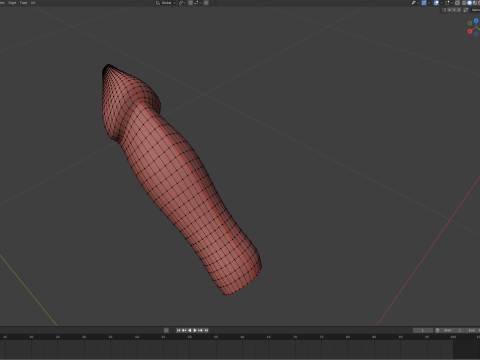Play the animation forward
This screenshot has width=480, height=360.
[195, 330]
